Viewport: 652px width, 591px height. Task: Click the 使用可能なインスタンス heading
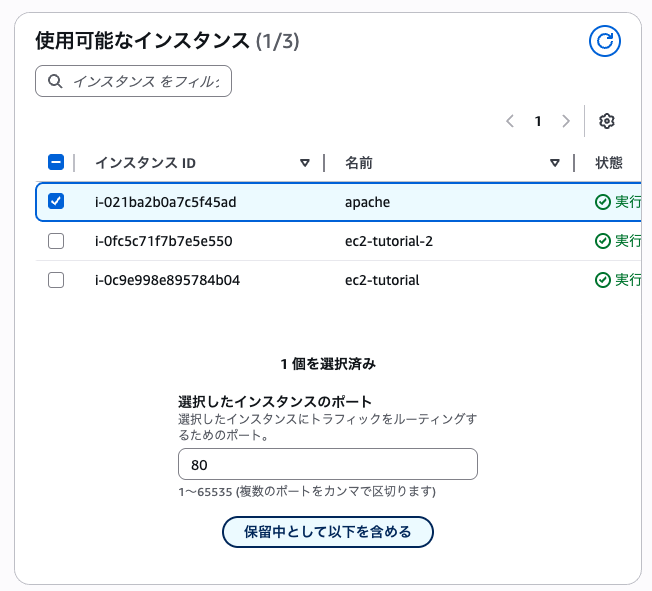tap(143, 41)
